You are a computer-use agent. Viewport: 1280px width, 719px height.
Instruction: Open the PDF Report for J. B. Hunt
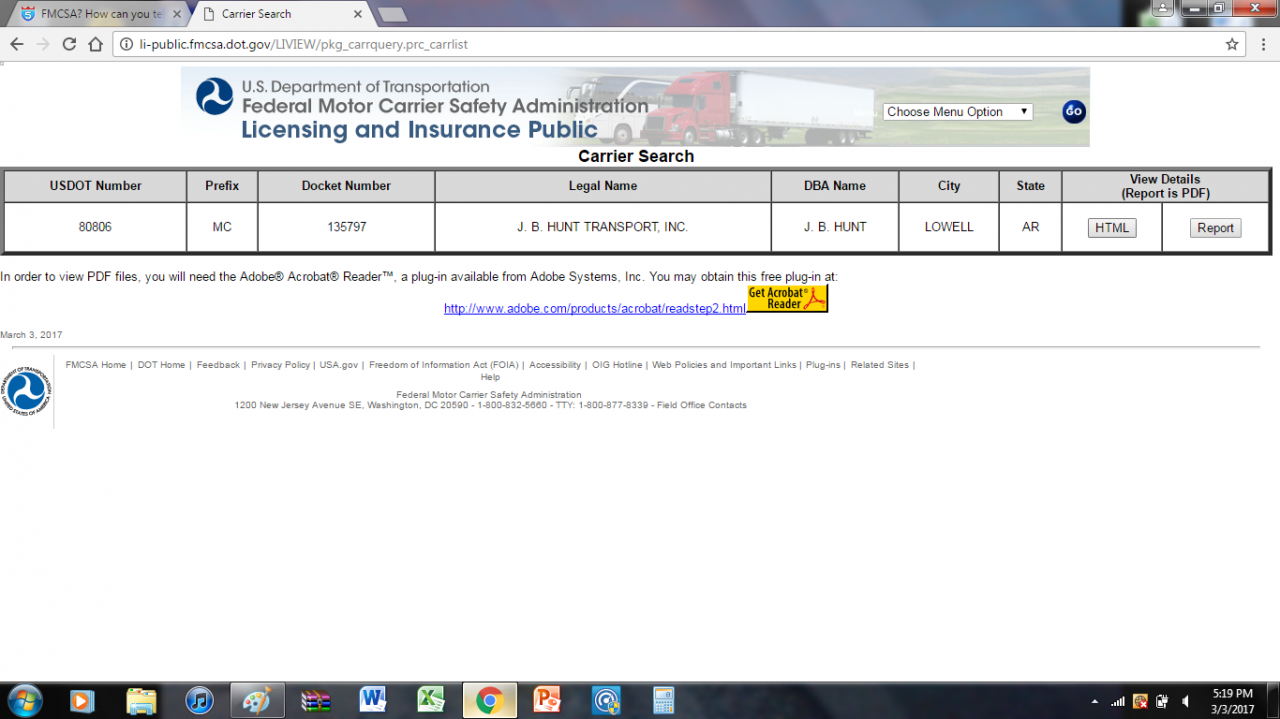[1215, 228]
